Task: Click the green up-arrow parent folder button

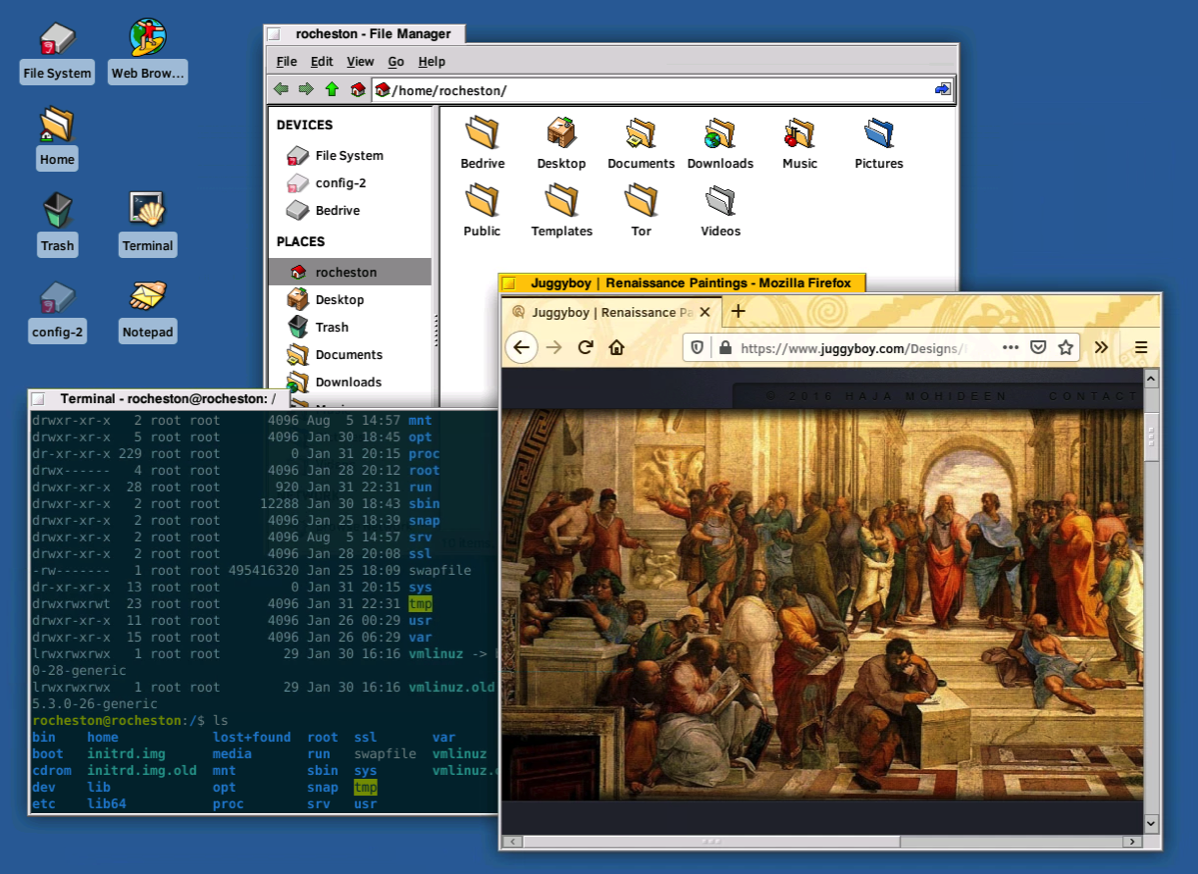Action: [x=332, y=90]
